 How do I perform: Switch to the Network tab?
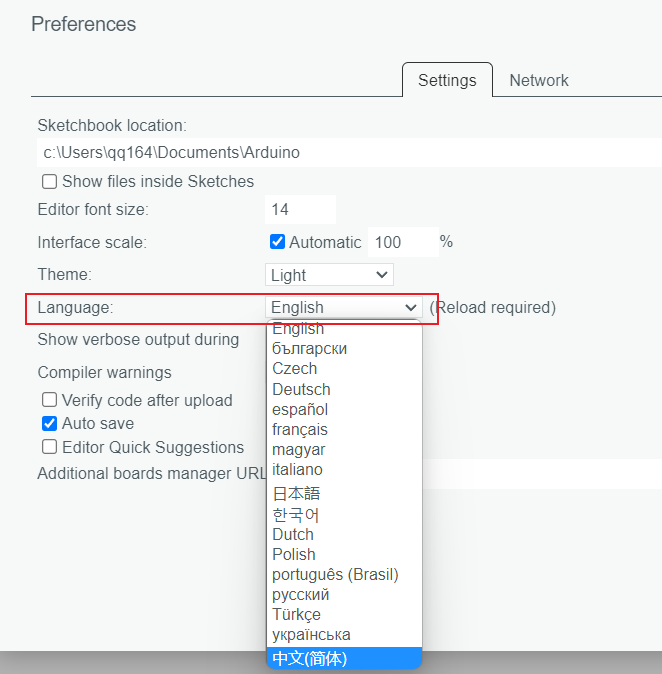tap(538, 80)
